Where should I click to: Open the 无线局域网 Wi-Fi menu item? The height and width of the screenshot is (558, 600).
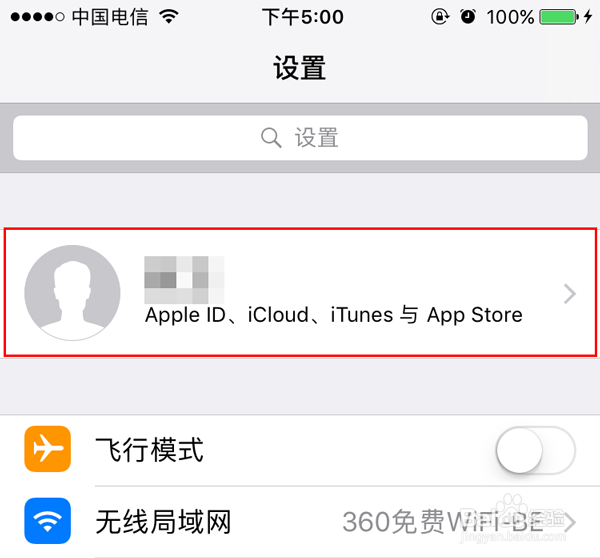click(x=300, y=522)
